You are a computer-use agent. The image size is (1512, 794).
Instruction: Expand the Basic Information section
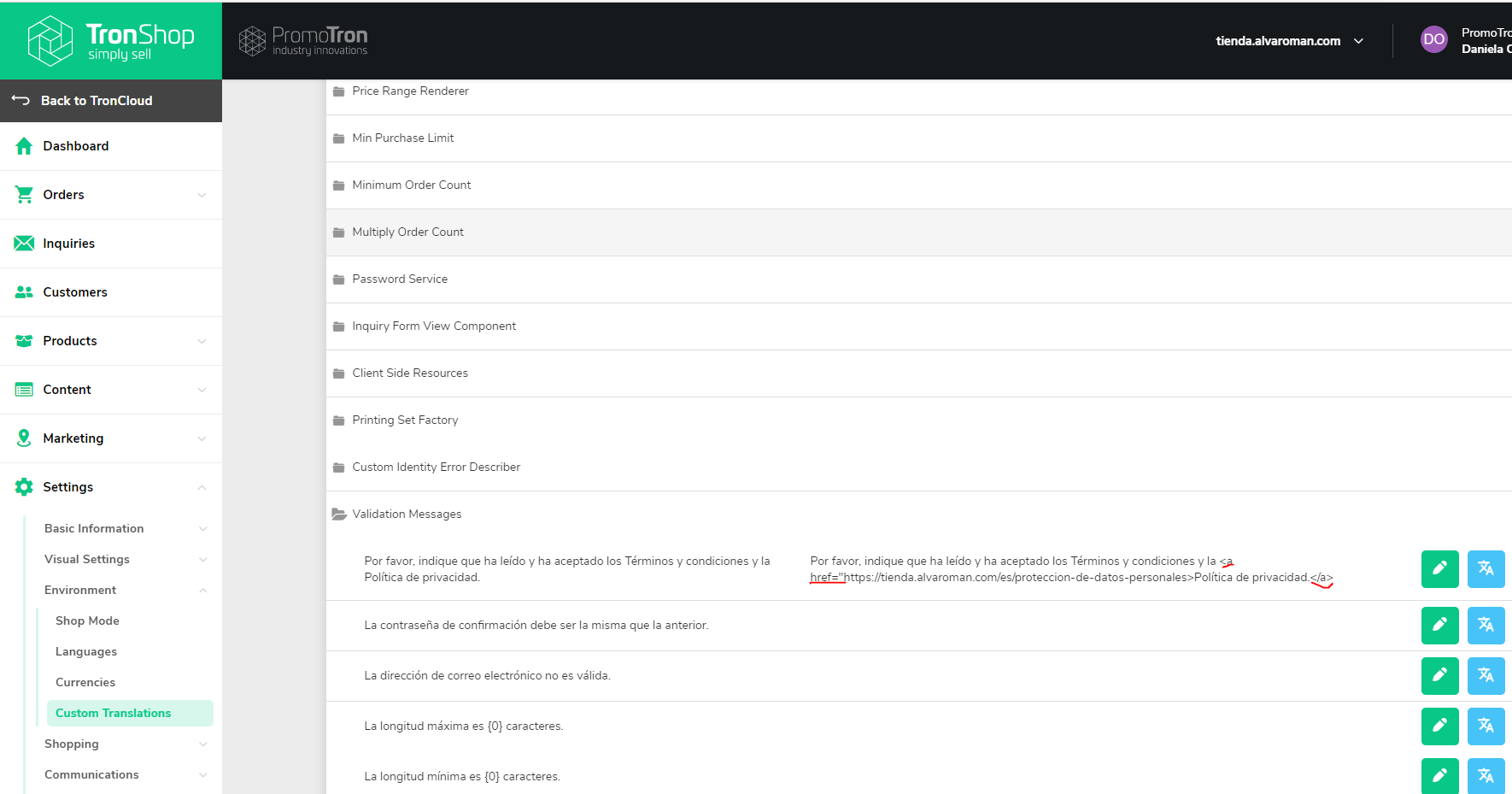94,528
